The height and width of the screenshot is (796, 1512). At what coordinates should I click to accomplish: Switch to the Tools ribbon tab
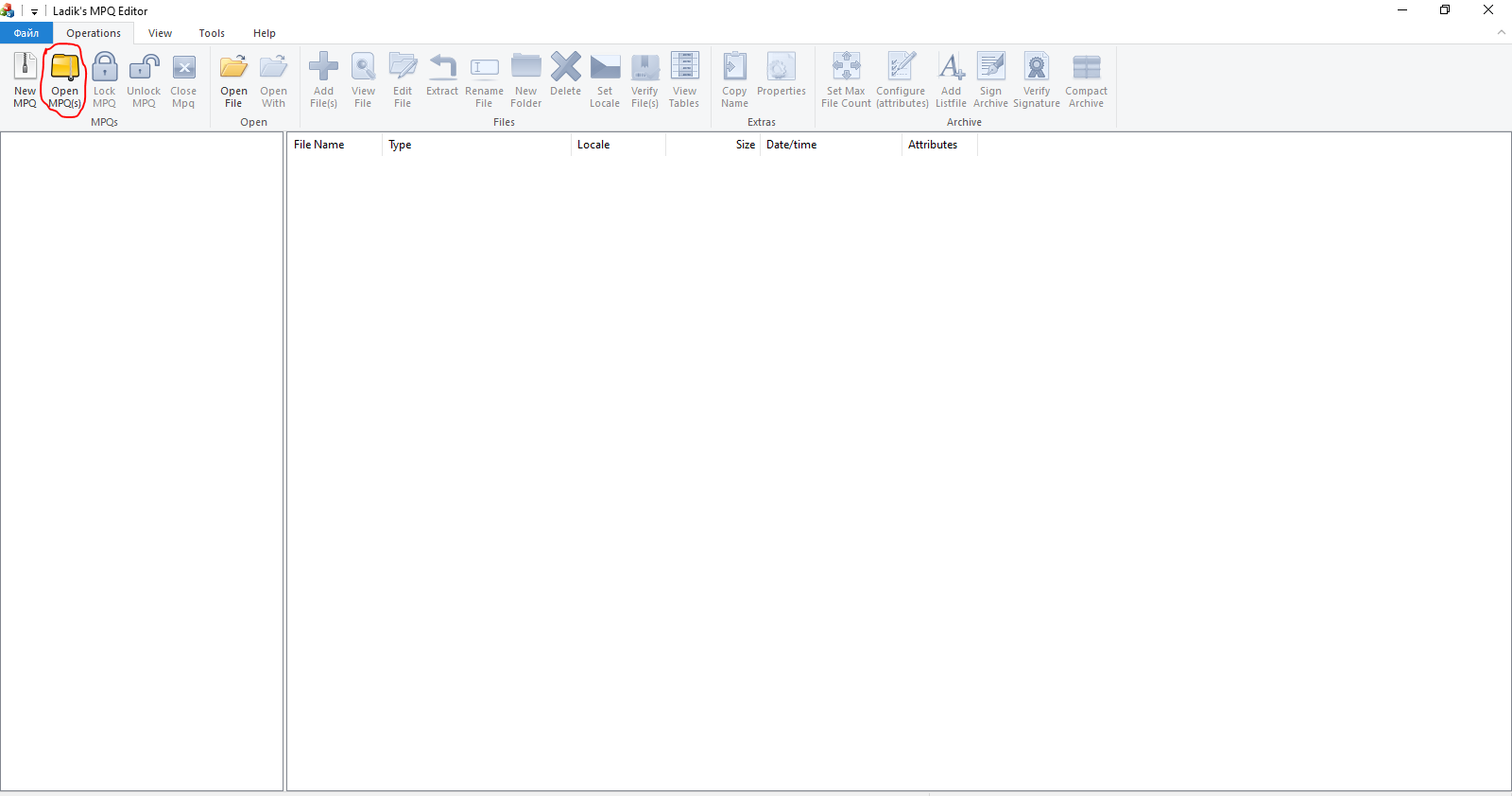click(x=212, y=33)
